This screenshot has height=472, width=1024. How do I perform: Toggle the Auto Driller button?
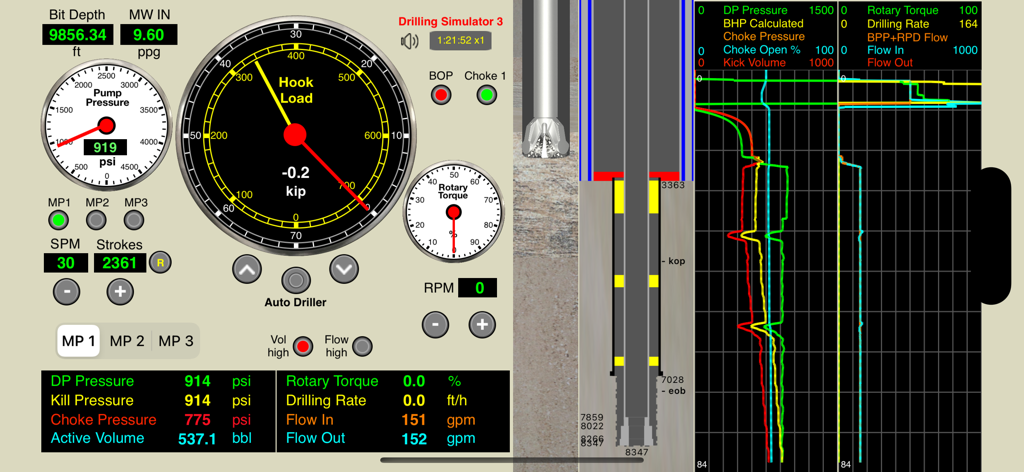click(295, 280)
